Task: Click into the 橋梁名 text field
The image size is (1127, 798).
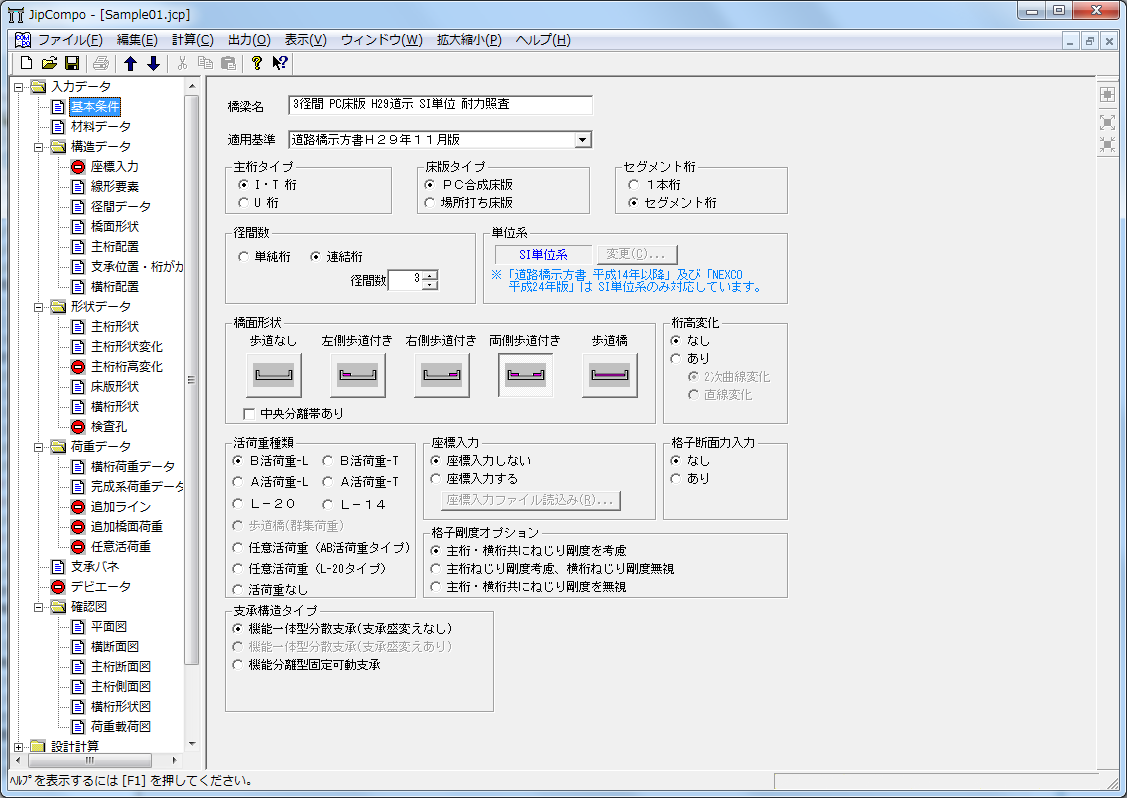Action: (440, 105)
